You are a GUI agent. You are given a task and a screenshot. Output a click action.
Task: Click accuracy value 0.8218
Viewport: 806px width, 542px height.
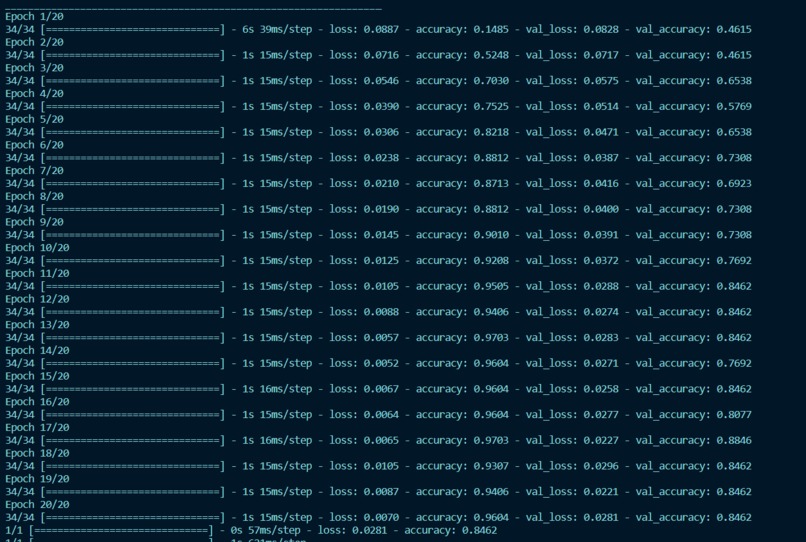pyautogui.click(x=491, y=132)
